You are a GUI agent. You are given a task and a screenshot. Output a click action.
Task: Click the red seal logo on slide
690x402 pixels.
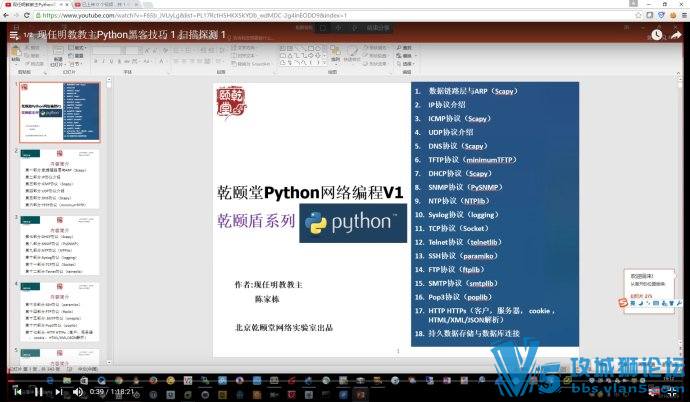click(x=231, y=103)
